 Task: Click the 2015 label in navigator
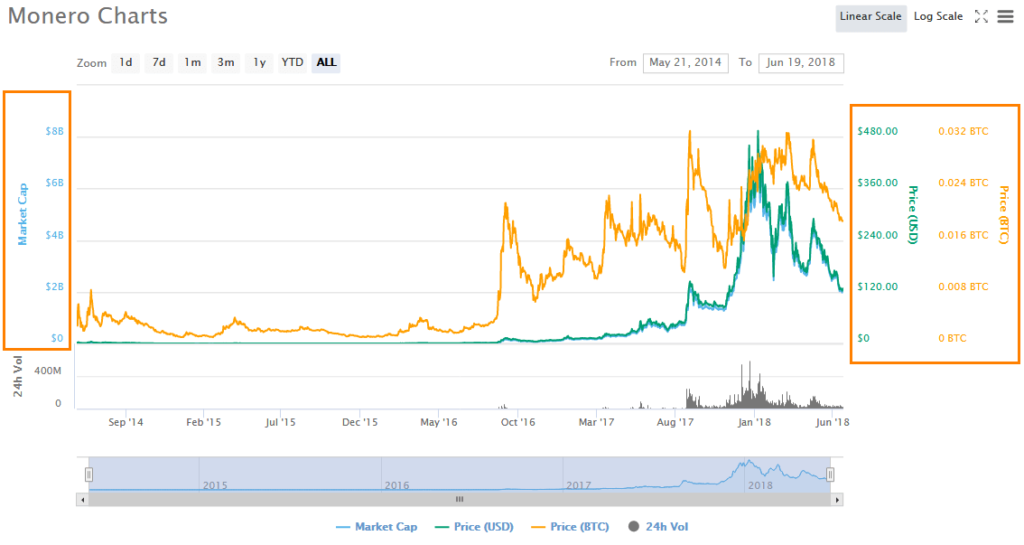(215, 486)
